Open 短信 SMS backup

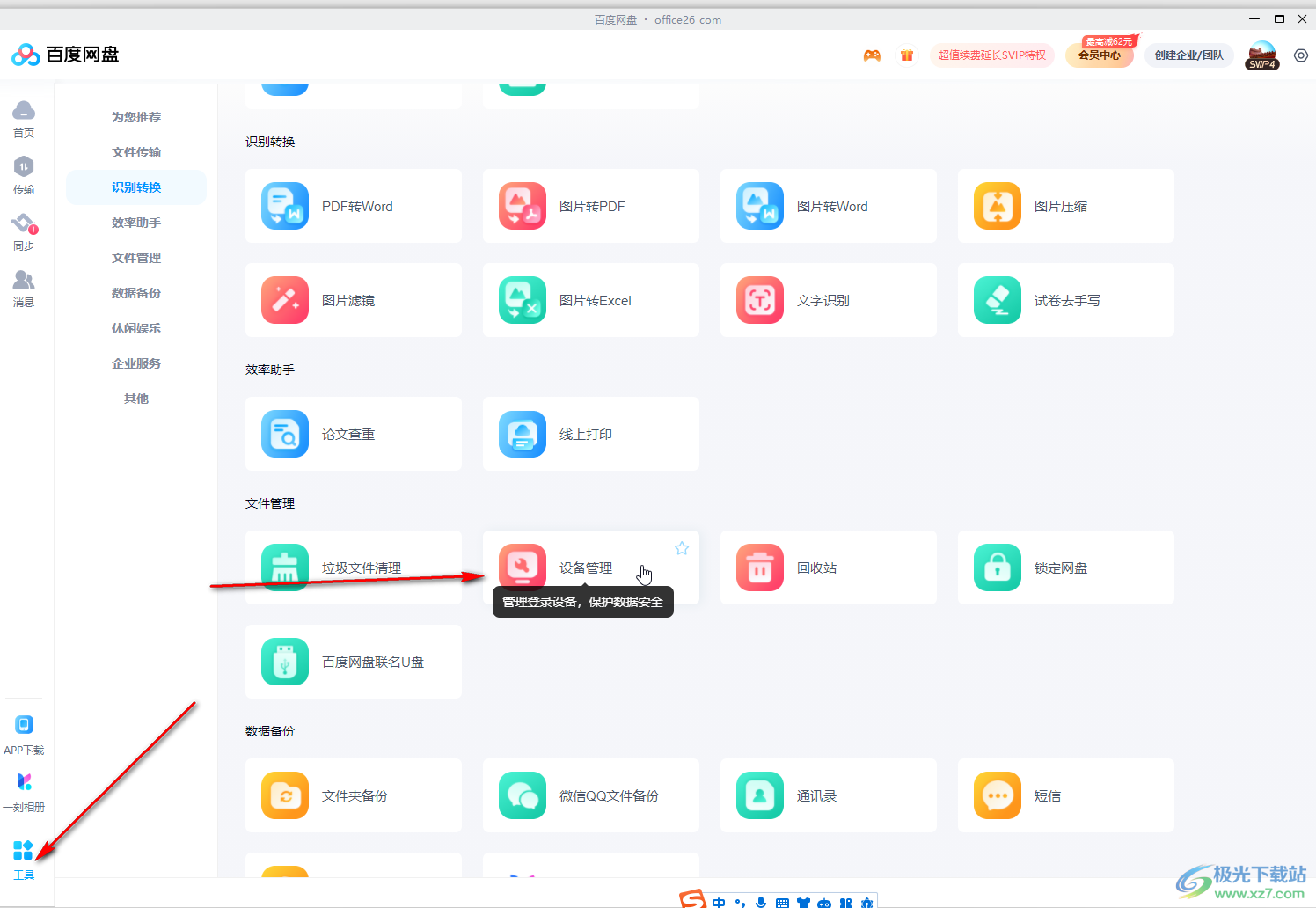(1065, 795)
